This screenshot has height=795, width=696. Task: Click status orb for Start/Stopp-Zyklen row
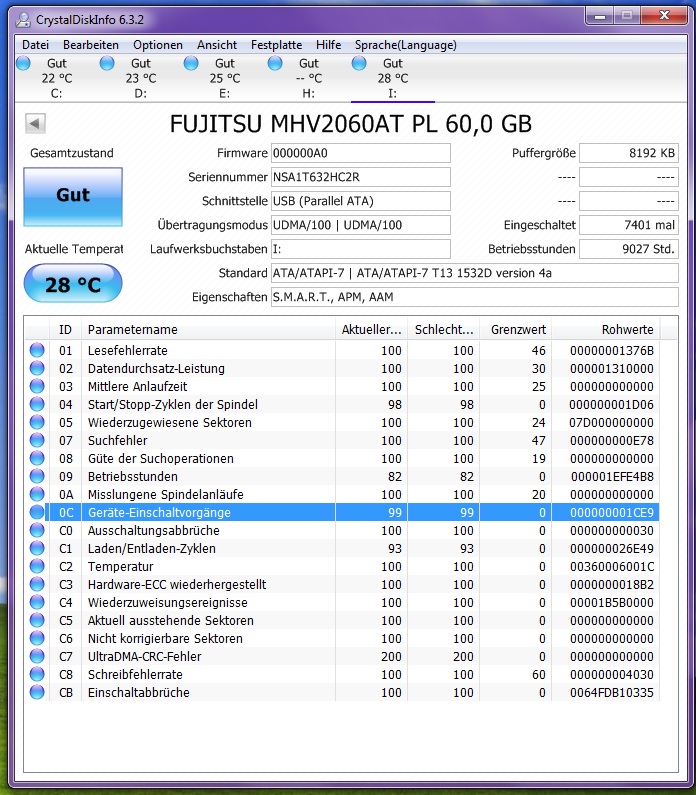[37, 404]
